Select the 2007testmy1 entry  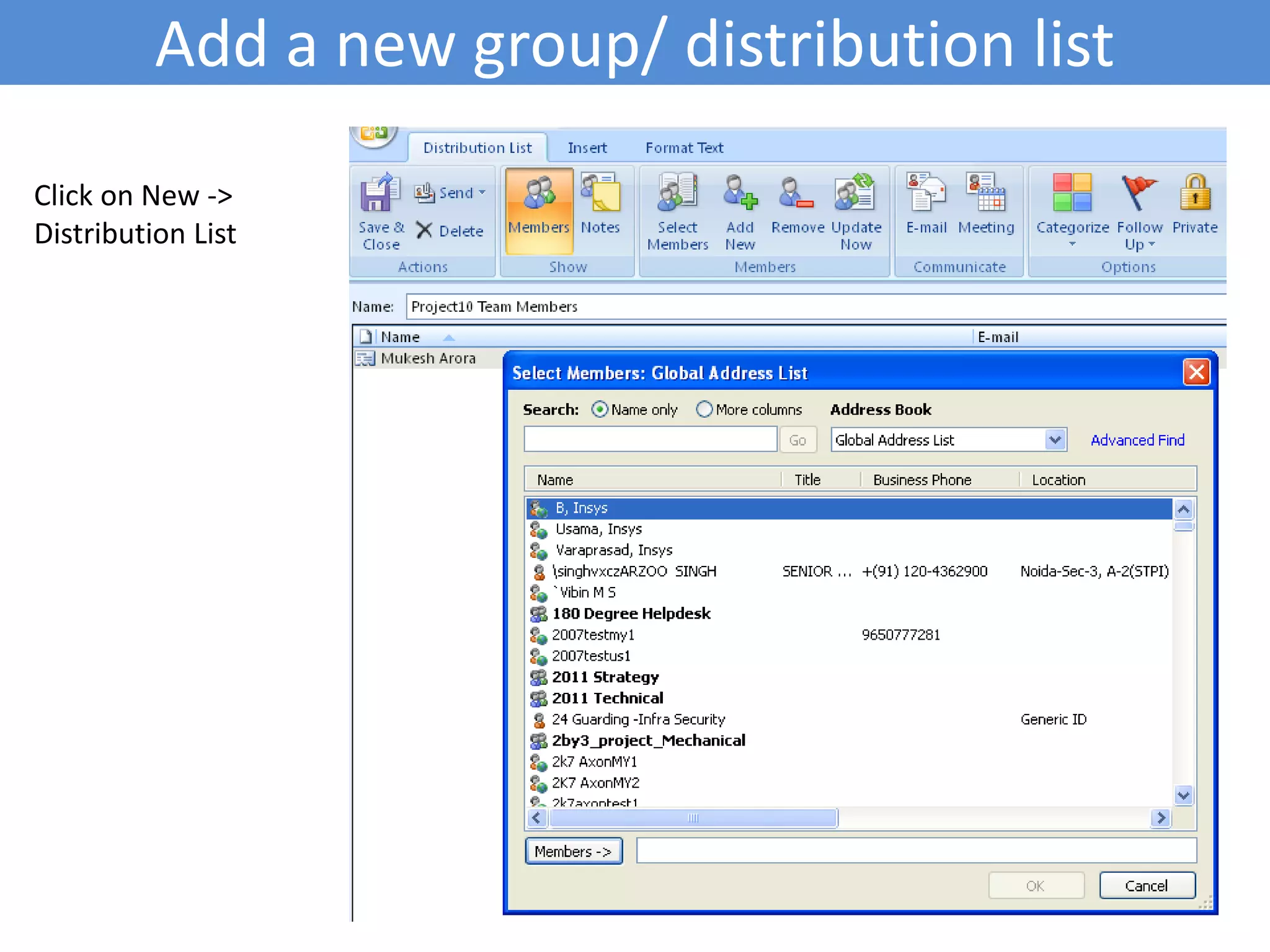pyautogui.click(x=849, y=635)
